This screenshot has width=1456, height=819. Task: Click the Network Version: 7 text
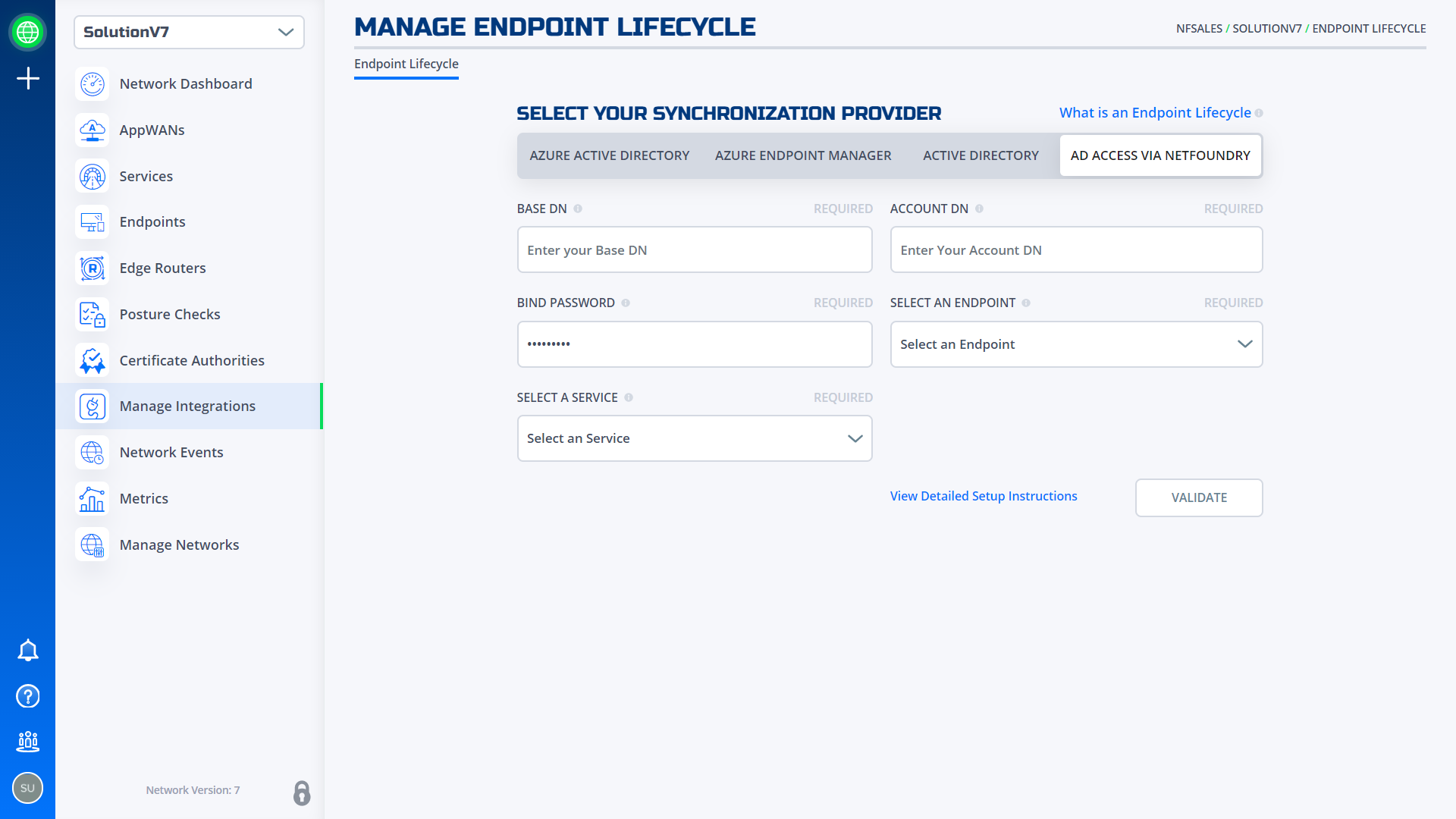pyautogui.click(x=193, y=790)
